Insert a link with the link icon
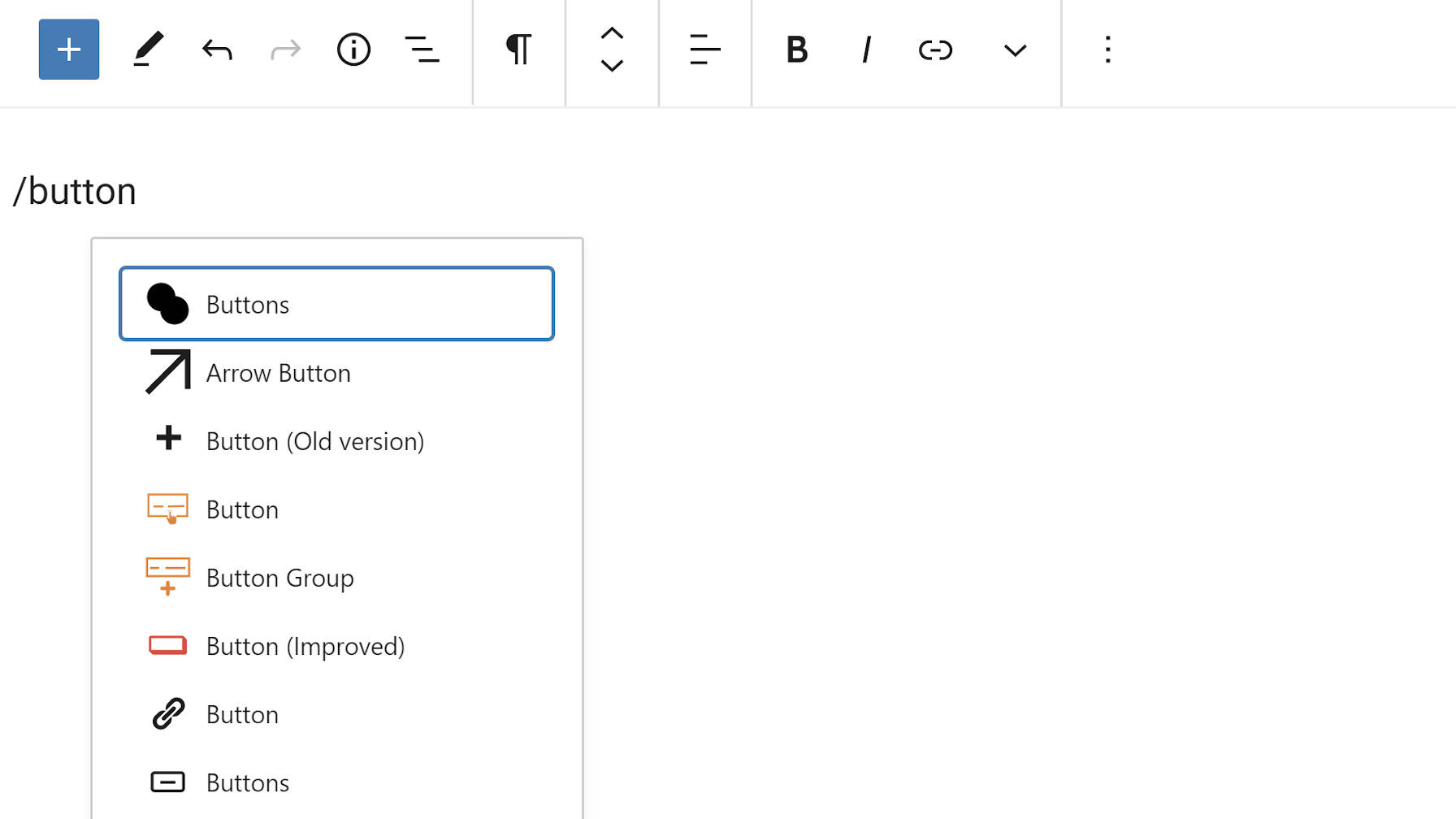1456x819 pixels. point(935,50)
